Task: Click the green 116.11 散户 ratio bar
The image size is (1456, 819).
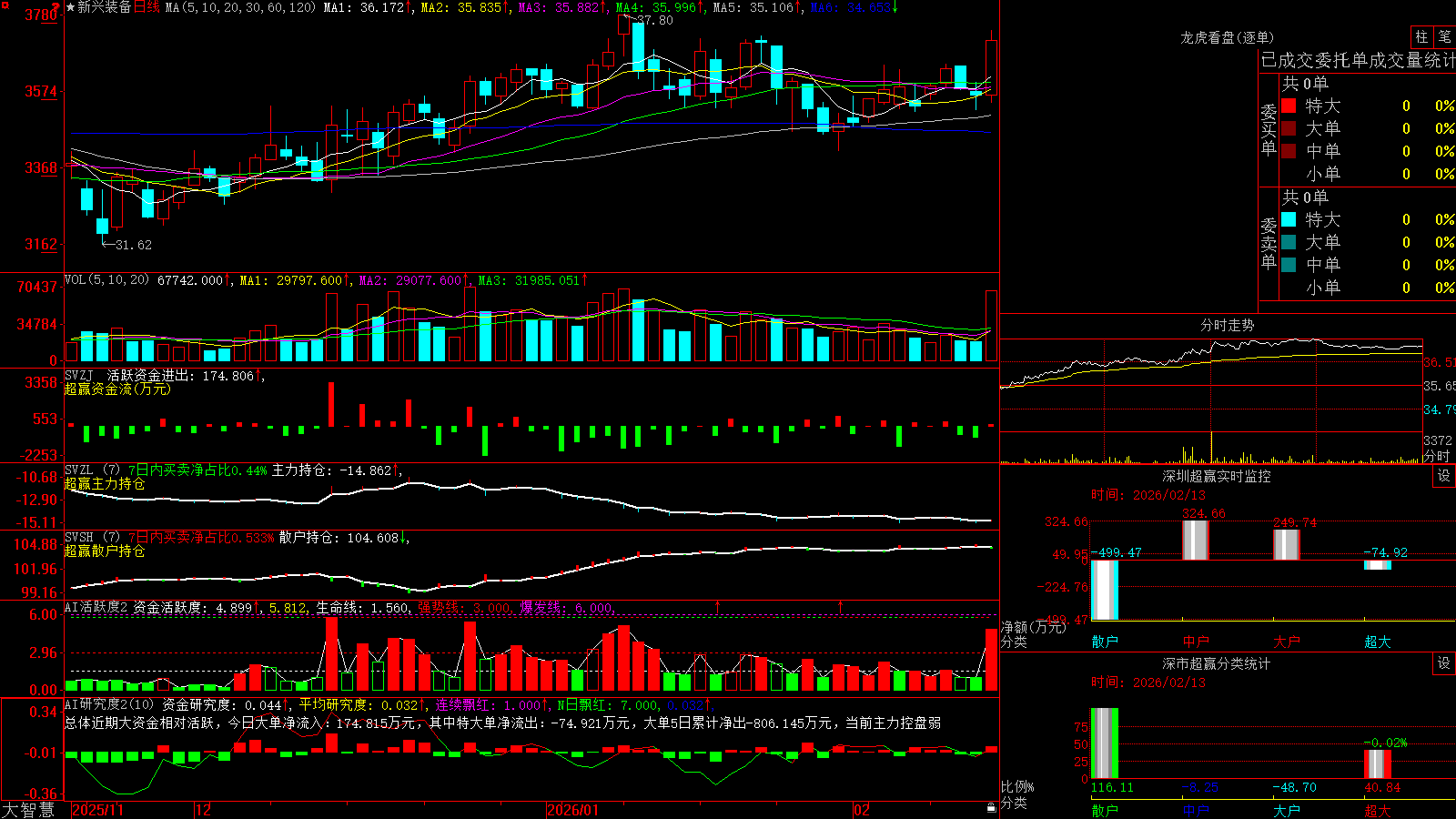Action: click(1105, 743)
